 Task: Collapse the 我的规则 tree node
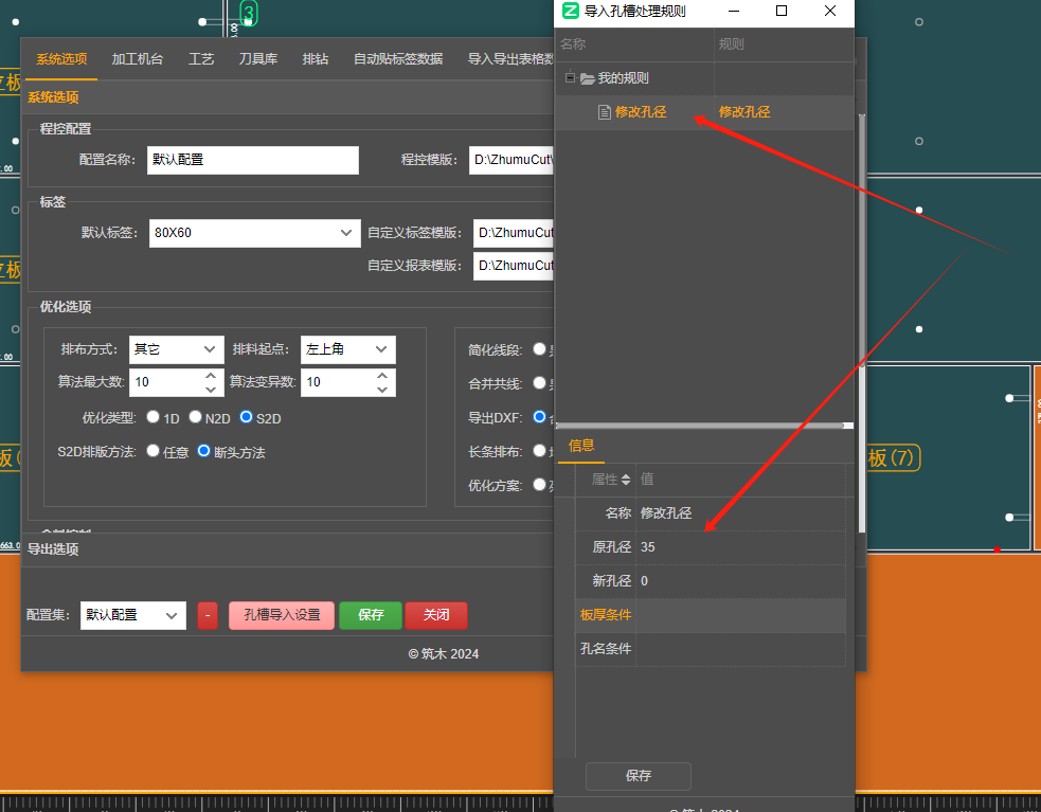tap(570, 78)
